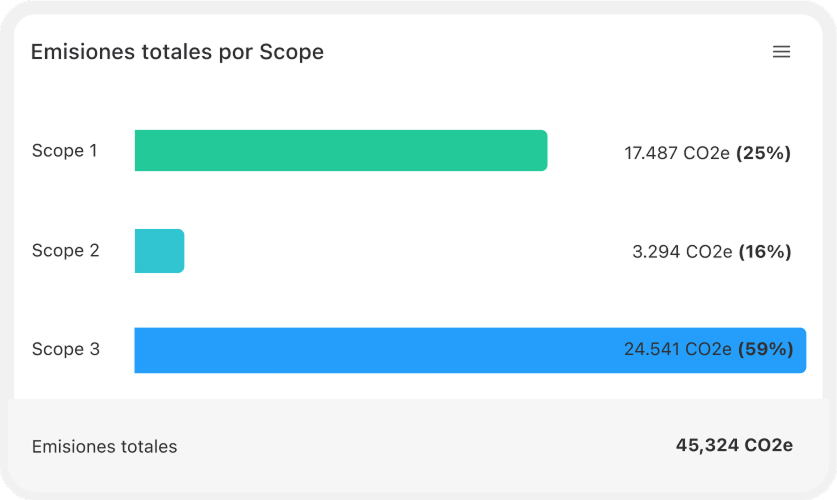Click the 24.541 CO2e value

point(677,350)
